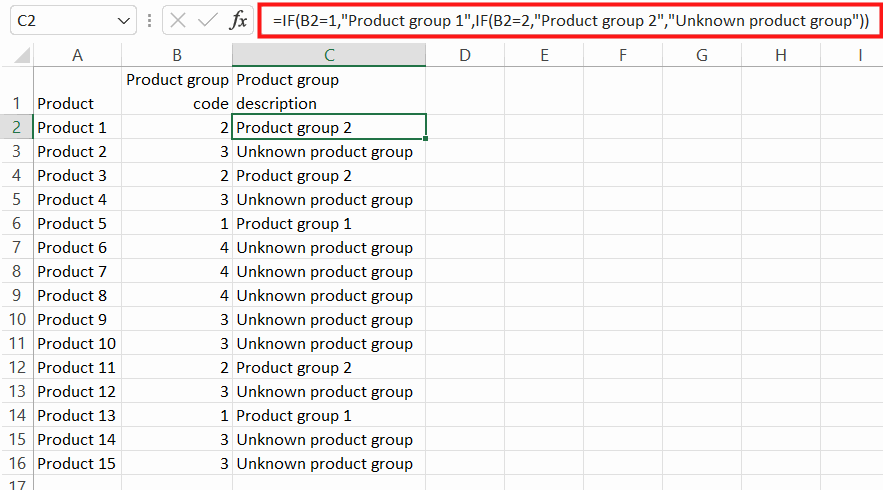Select row 10 header
This screenshot has width=883, height=490.
point(17,319)
